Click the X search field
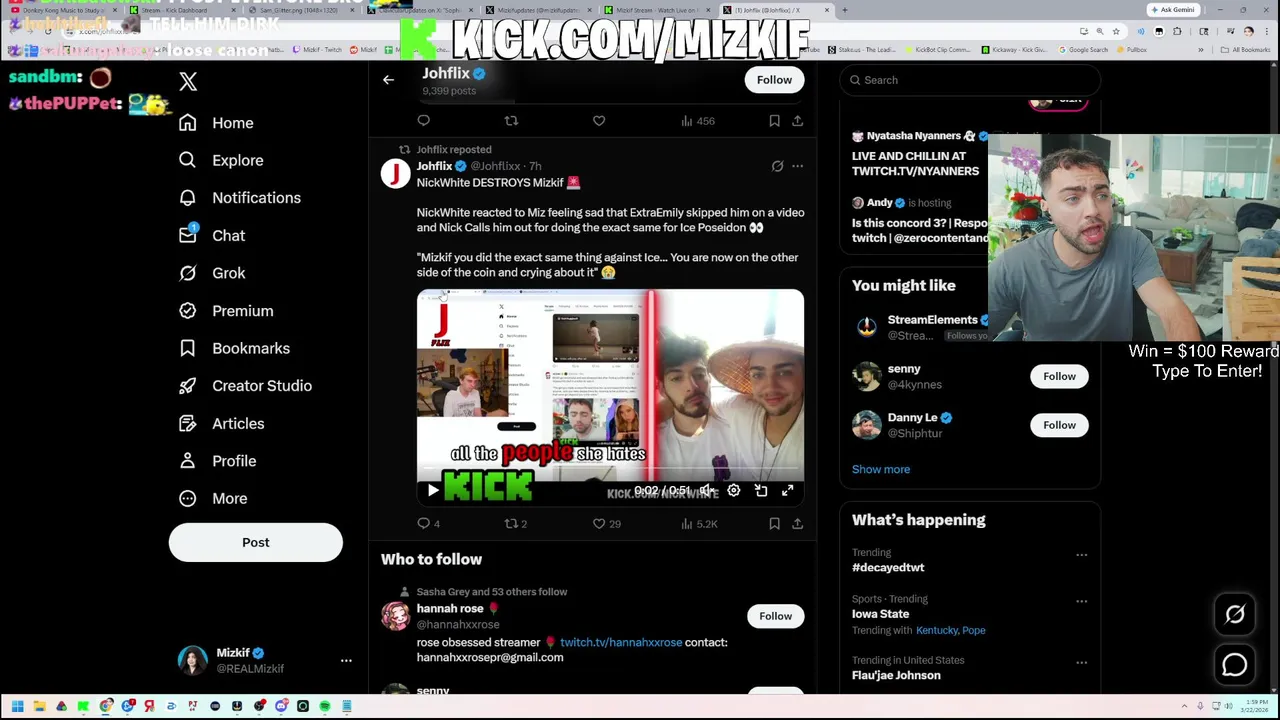The image size is (1280, 720). point(970,80)
